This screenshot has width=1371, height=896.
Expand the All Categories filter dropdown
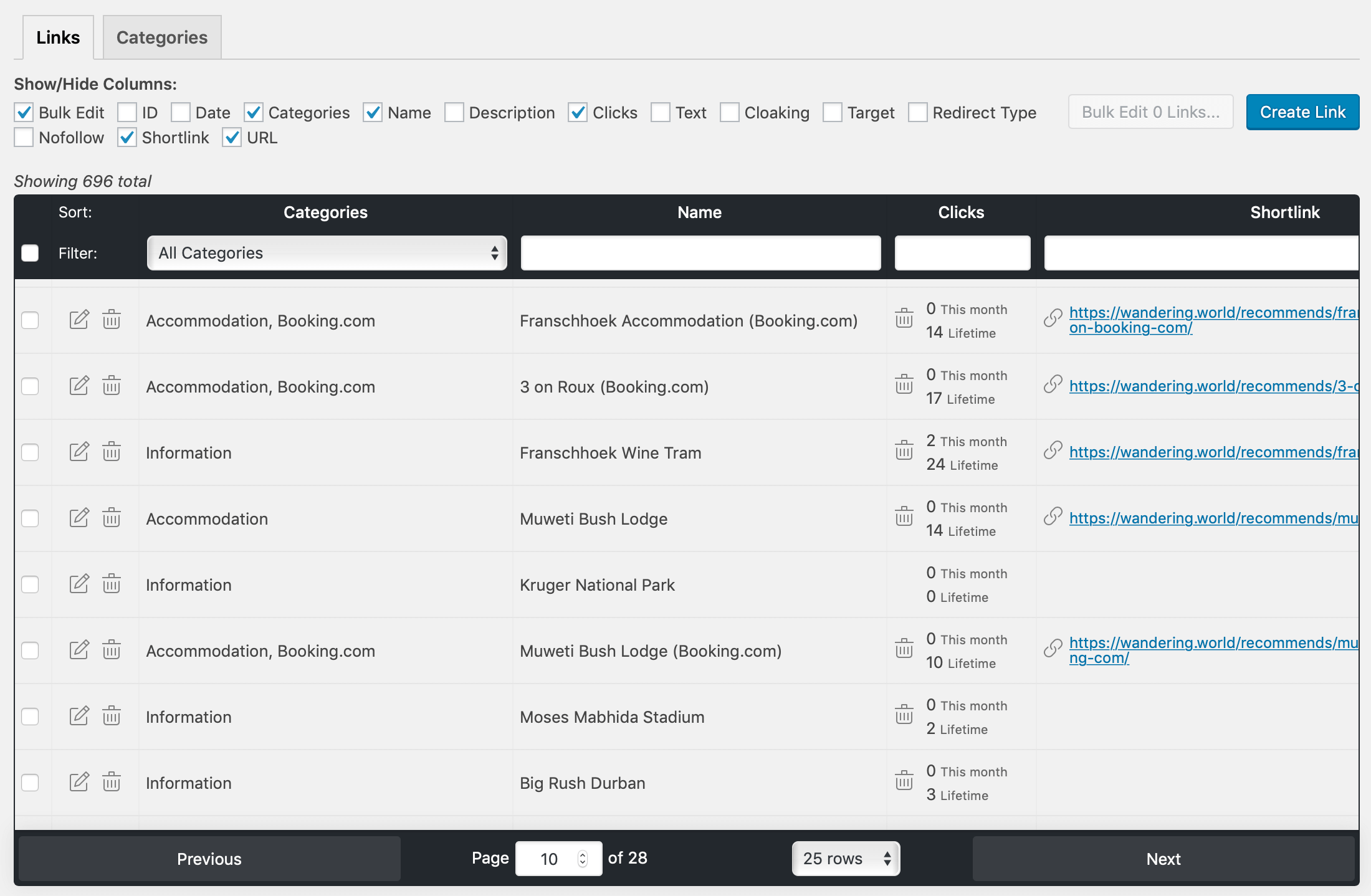(x=326, y=253)
